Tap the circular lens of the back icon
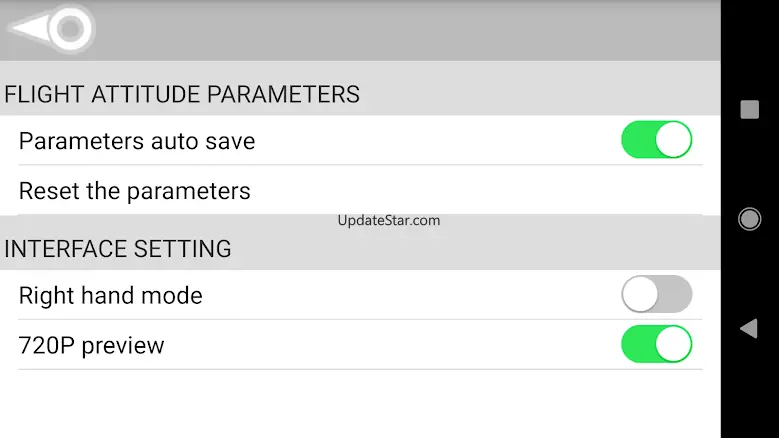Viewport: 779px width, 438px height. 70,28
